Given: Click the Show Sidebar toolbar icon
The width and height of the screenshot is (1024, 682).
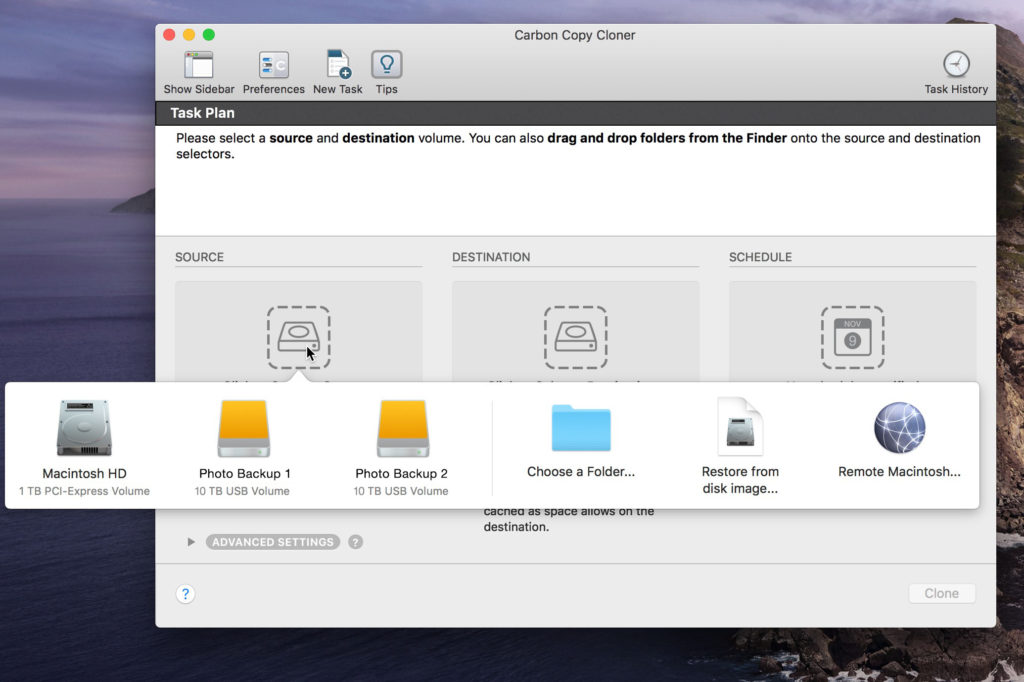Looking at the screenshot, I should click(x=198, y=66).
